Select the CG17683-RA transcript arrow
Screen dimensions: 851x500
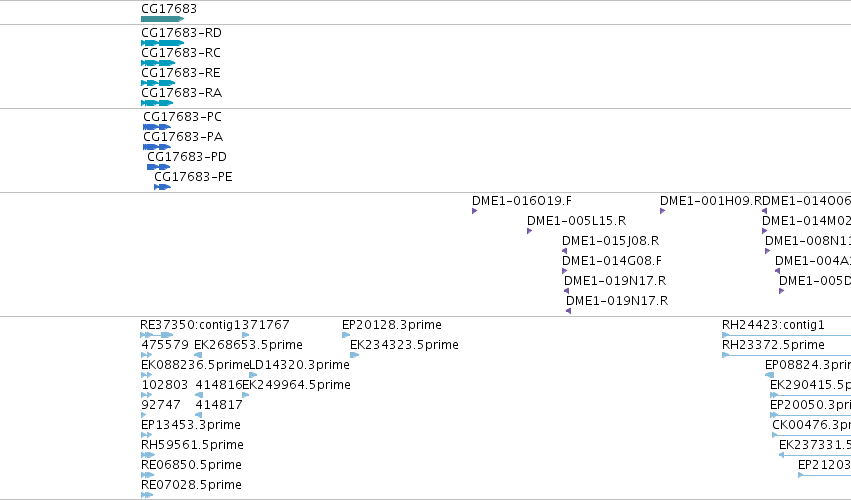pos(157,103)
